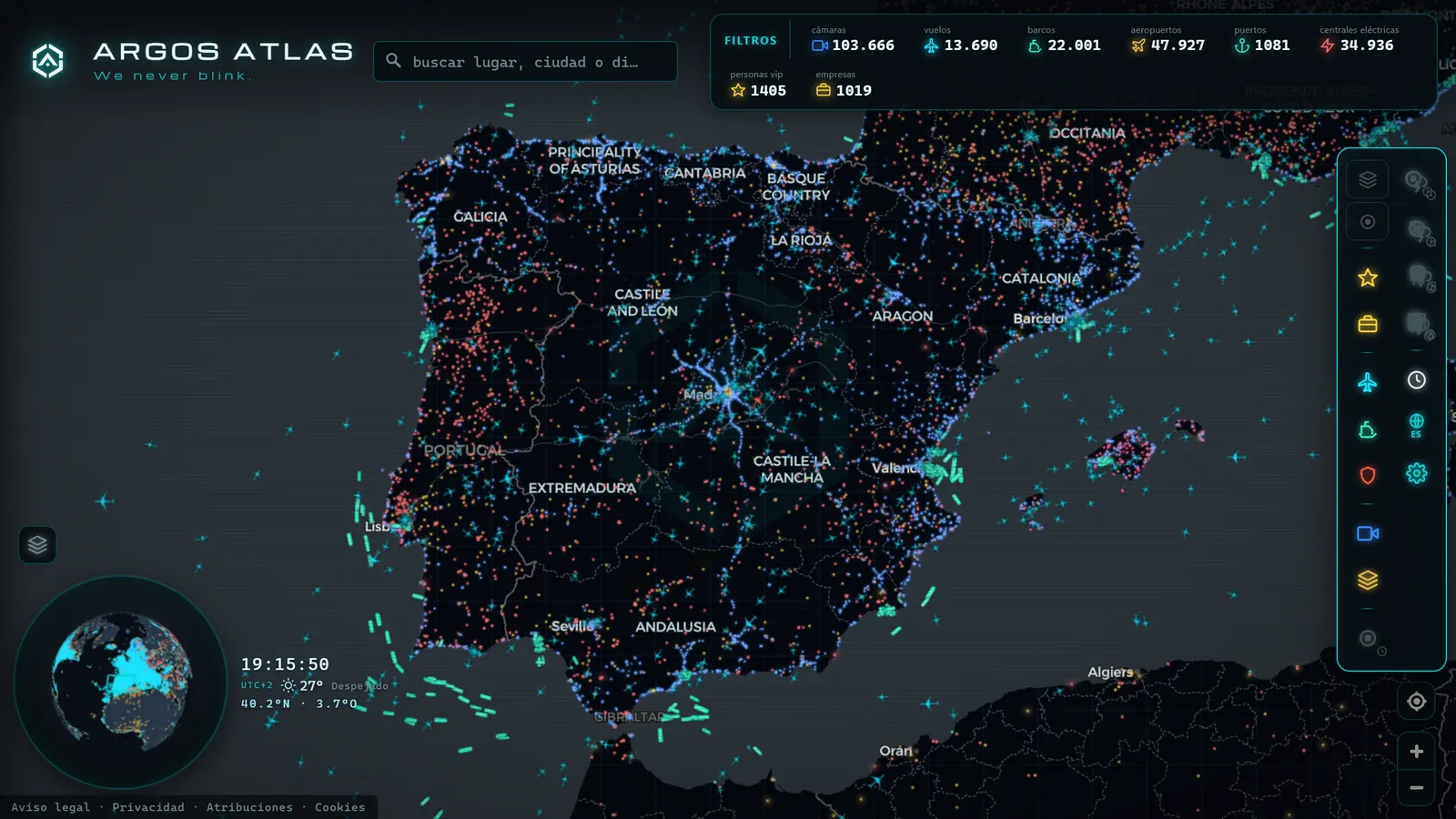Select the blue airplane flights icon in toolbar
This screenshot has height=819, width=1456.
tap(1368, 382)
